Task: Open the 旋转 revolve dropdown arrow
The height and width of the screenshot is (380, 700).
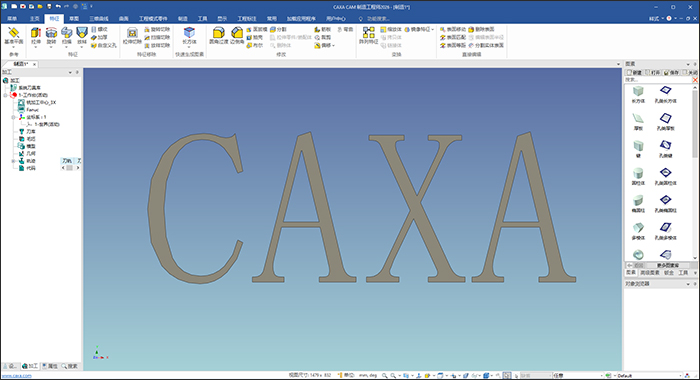Action: [x=51, y=47]
